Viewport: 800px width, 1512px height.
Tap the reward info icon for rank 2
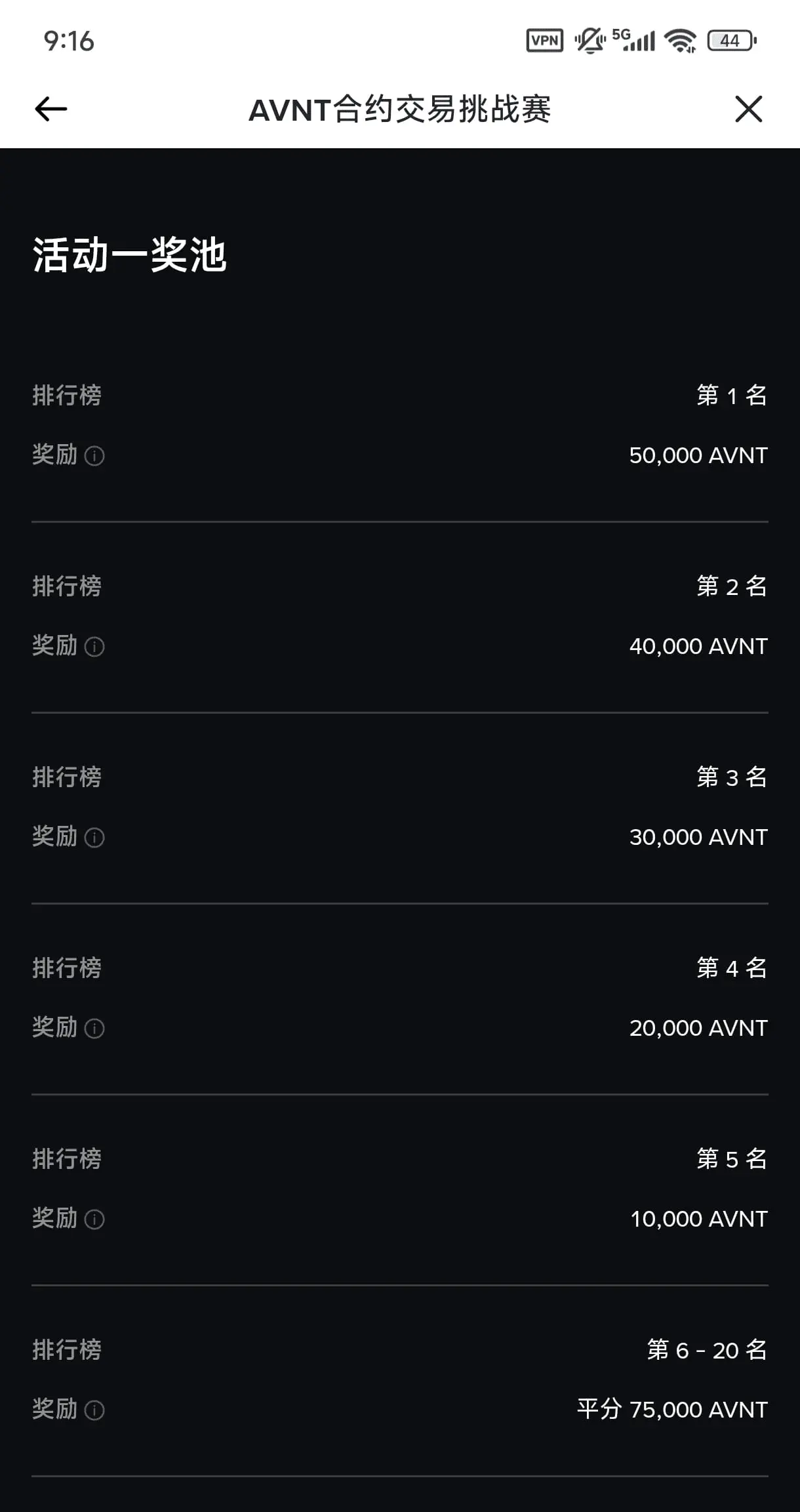tap(94, 647)
